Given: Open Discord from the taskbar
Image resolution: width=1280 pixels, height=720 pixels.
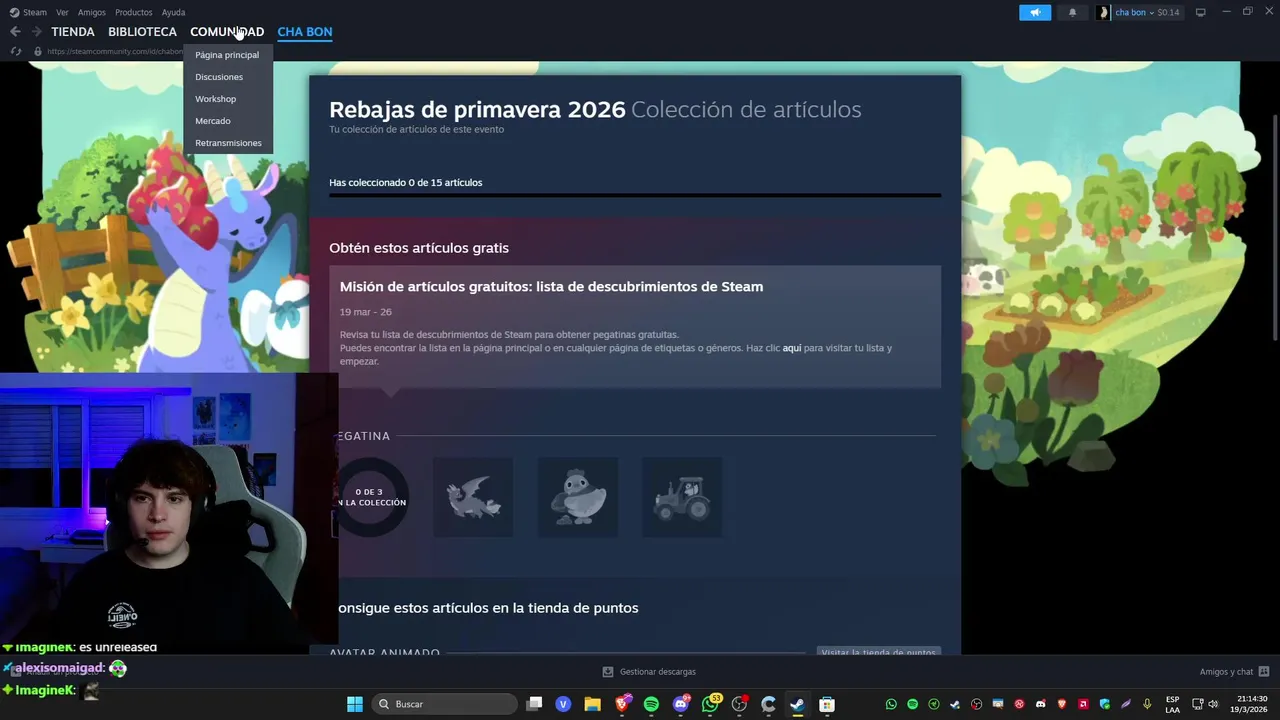Looking at the screenshot, I should [x=681, y=704].
